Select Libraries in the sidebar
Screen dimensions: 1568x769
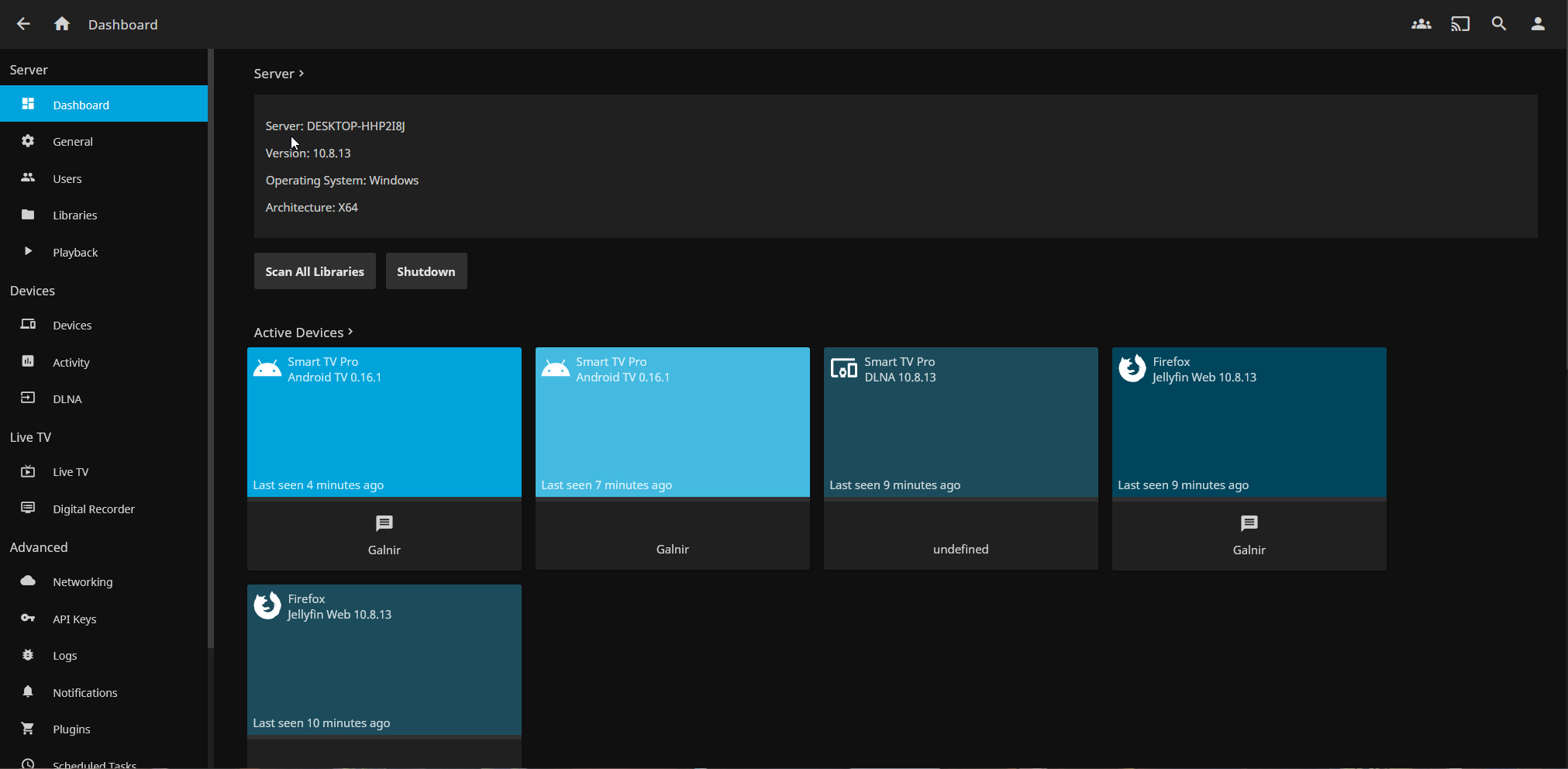(x=74, y=216)
